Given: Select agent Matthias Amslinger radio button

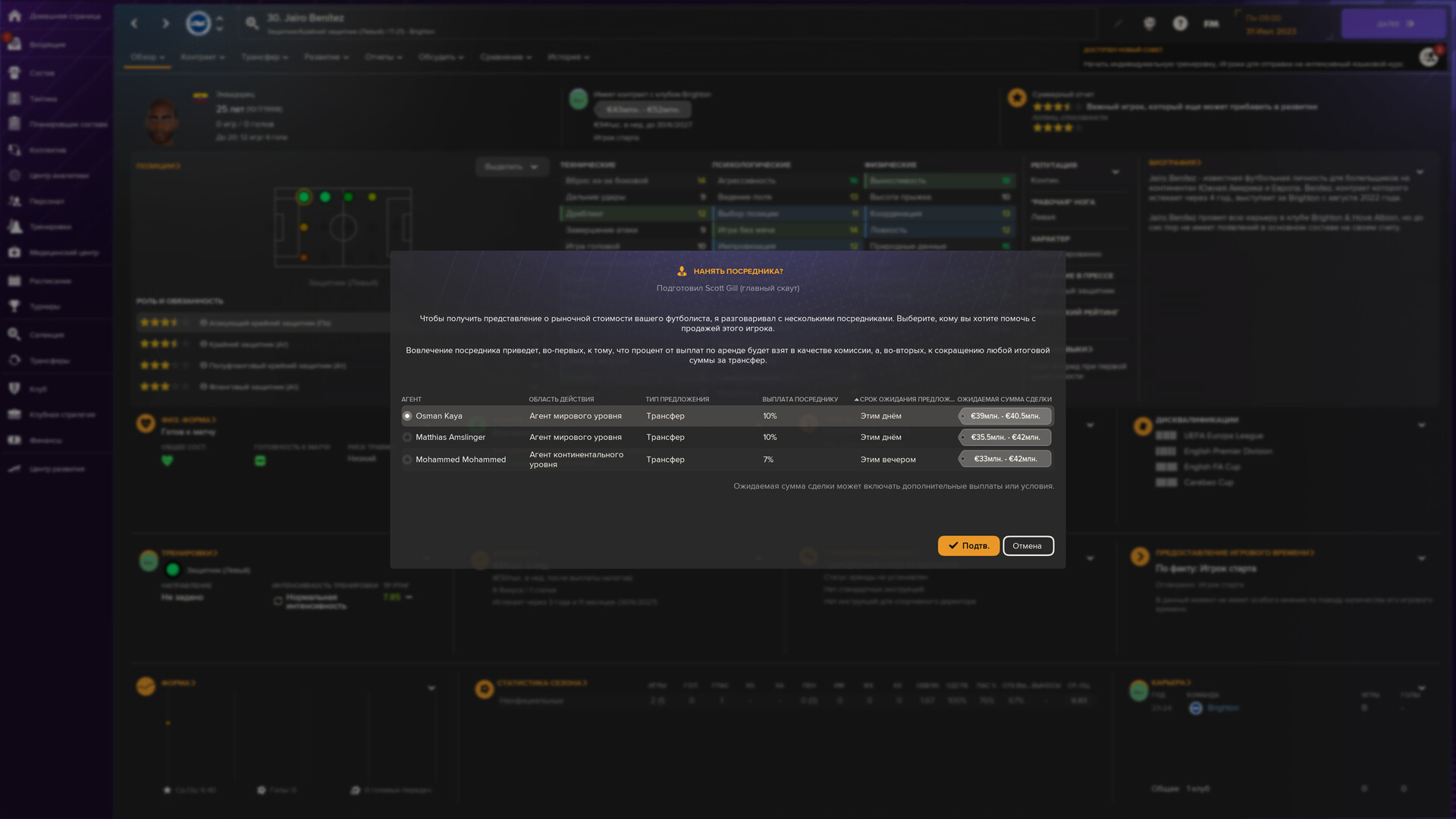Looking at the screenshot, I should [407, 437].
